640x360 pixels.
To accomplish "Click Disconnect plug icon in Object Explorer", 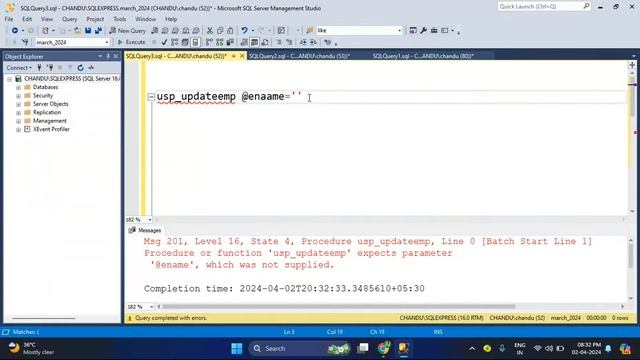I will tap(50, 68).
